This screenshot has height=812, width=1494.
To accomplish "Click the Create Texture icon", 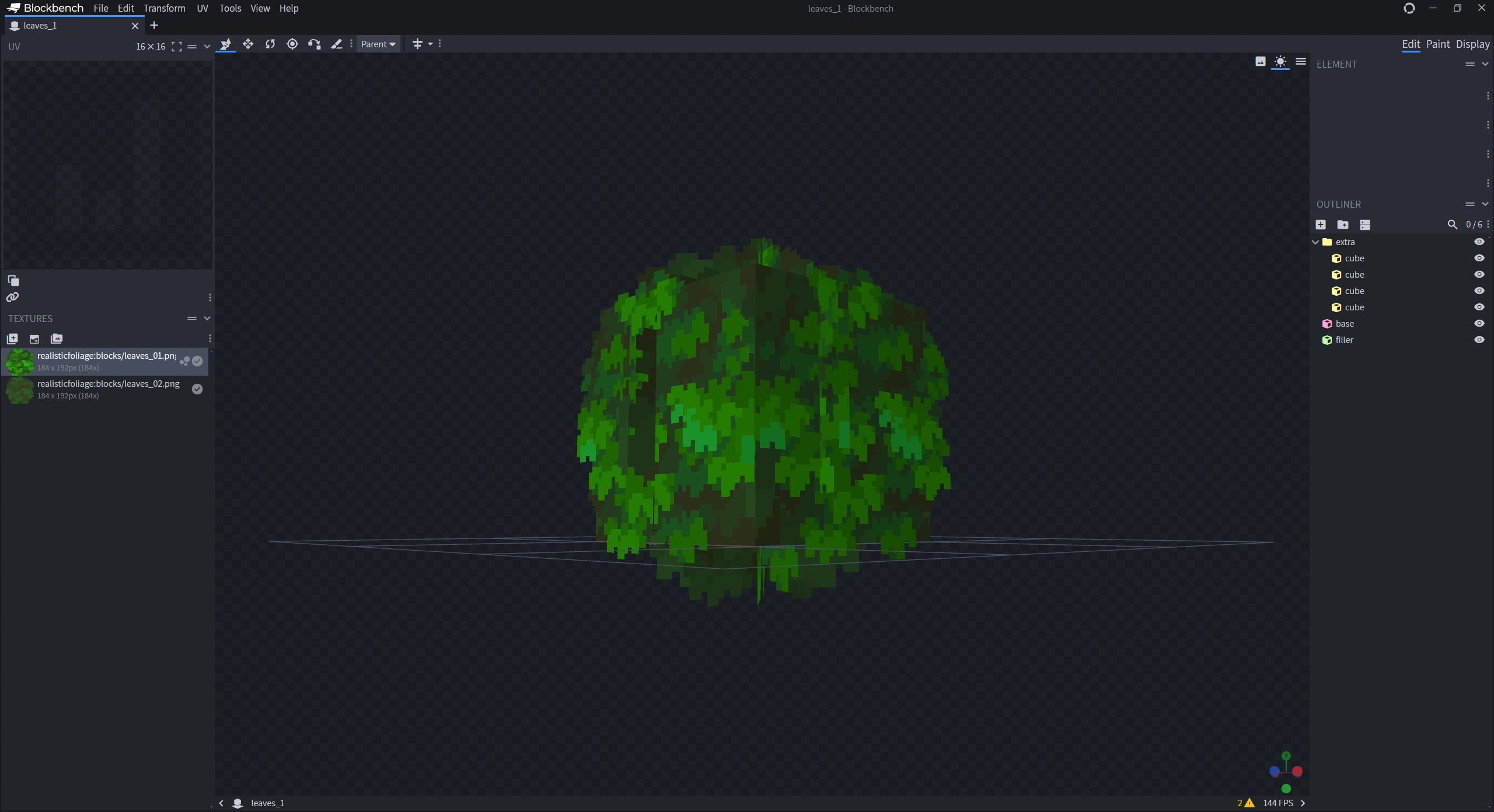I will pyautogui.click(x=34, y=338).
